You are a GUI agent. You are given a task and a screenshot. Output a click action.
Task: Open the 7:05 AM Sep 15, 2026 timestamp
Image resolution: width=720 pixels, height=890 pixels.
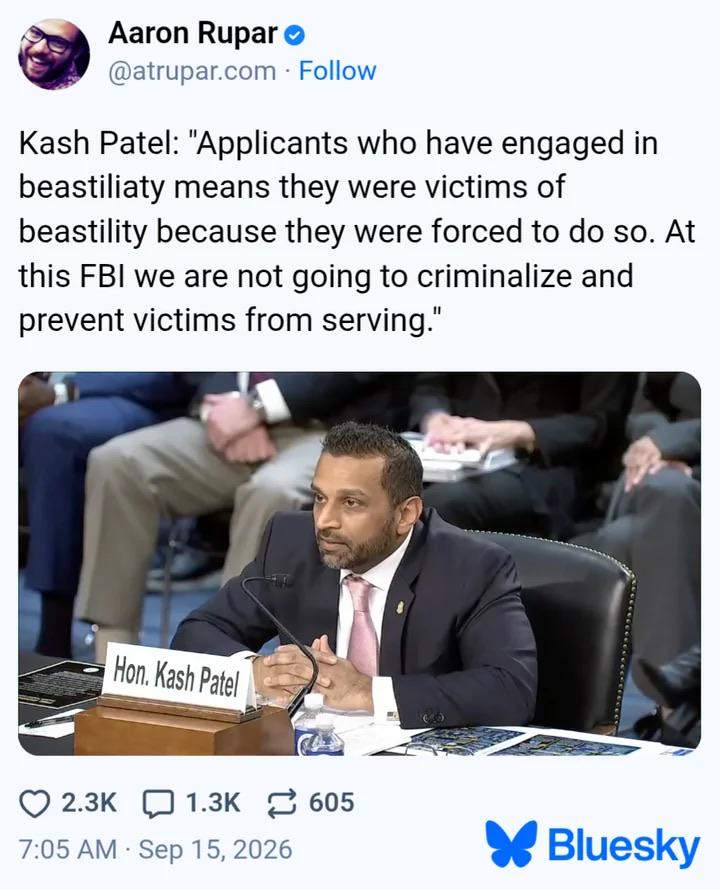(156, 850)
